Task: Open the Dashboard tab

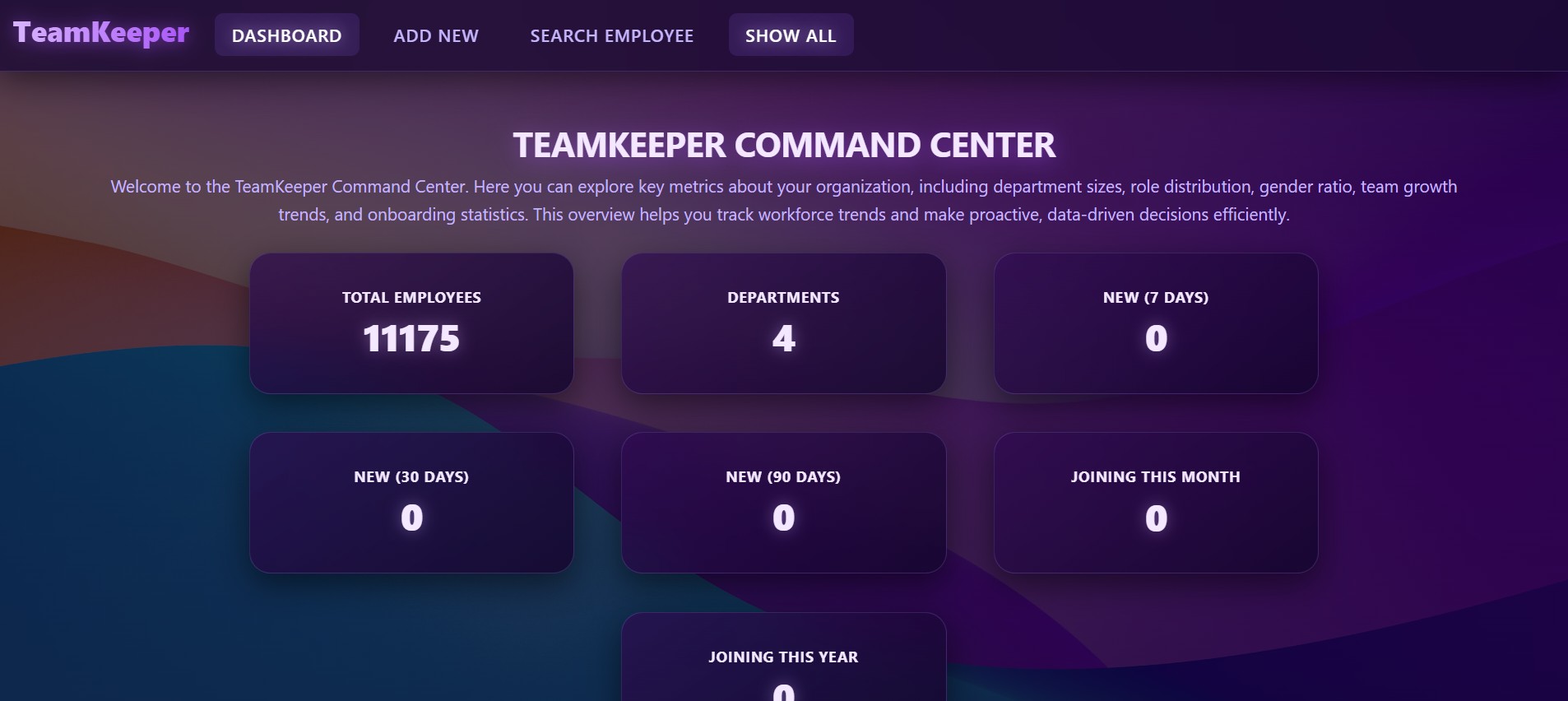Action: point(286,35)
